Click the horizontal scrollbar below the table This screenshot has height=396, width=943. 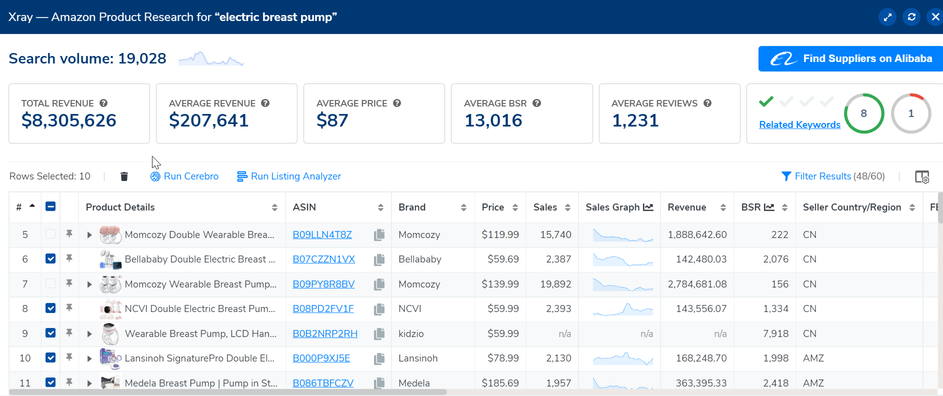coord(229,392)
